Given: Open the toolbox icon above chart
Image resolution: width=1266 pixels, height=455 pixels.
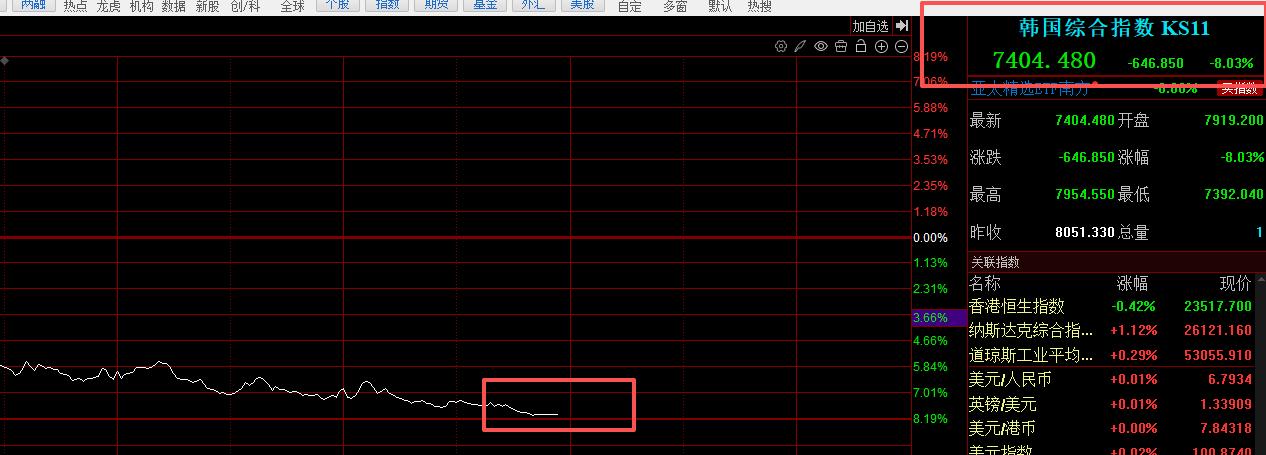Looking at the screenshot, I should point(841,46).
